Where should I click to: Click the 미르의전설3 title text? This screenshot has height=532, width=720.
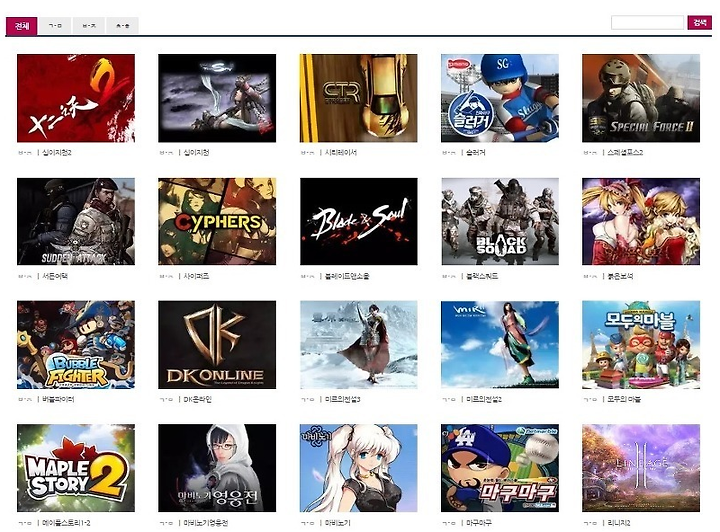343,399
